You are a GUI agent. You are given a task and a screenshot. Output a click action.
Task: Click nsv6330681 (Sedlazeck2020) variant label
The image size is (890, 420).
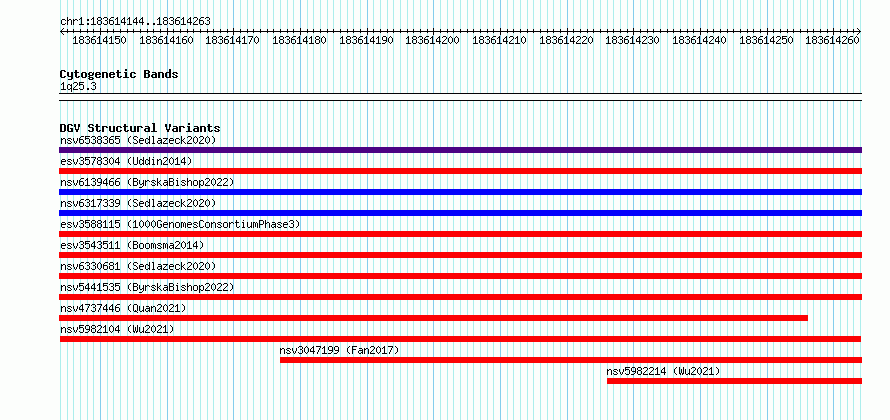coord(138,266)
